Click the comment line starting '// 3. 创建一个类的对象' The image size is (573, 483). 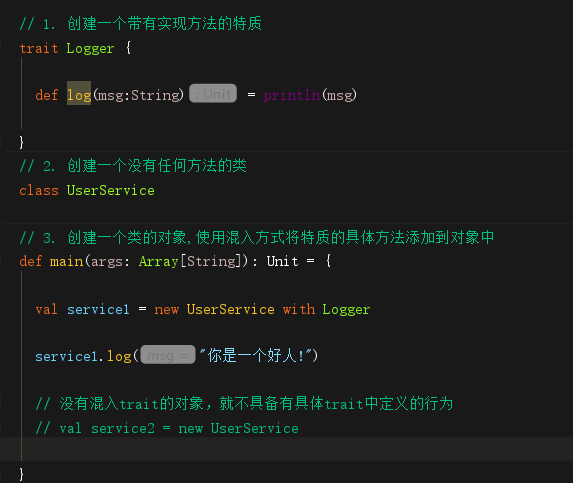257,237
